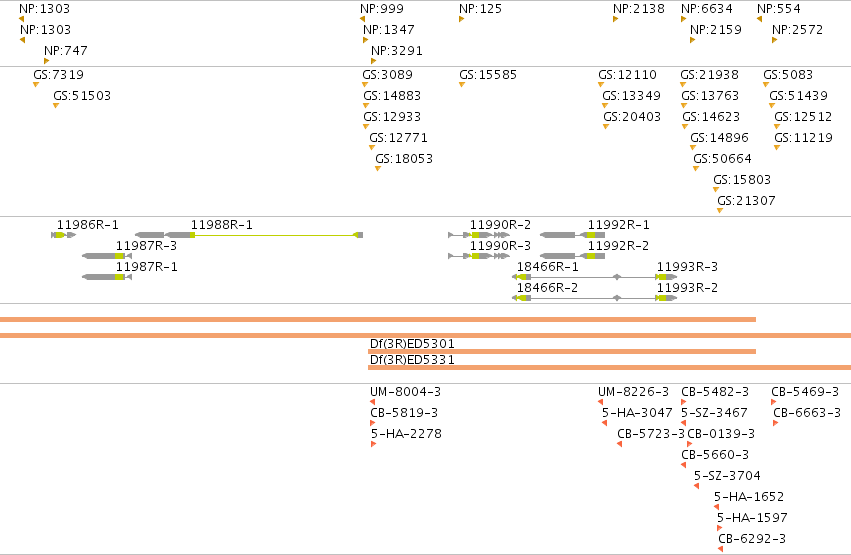Select the CB-5819-3 red marker

pyautogui.click(x=373, y=423)
